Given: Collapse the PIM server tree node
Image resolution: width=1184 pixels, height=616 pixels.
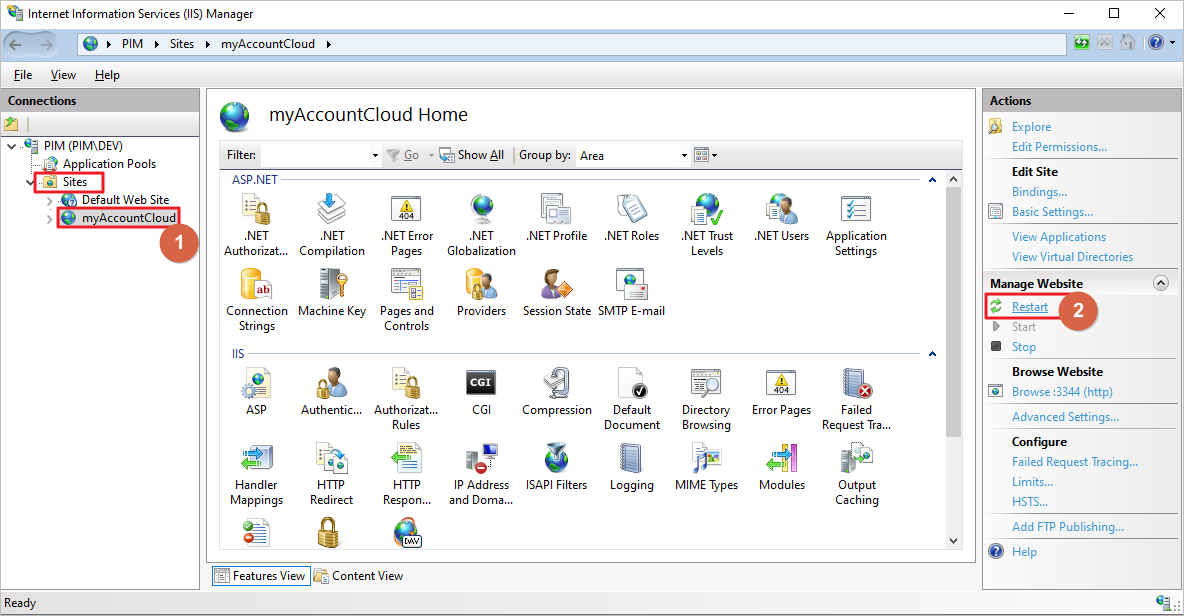Looking at the screenshot, I should pyautogui.click(x=11, y=146).
